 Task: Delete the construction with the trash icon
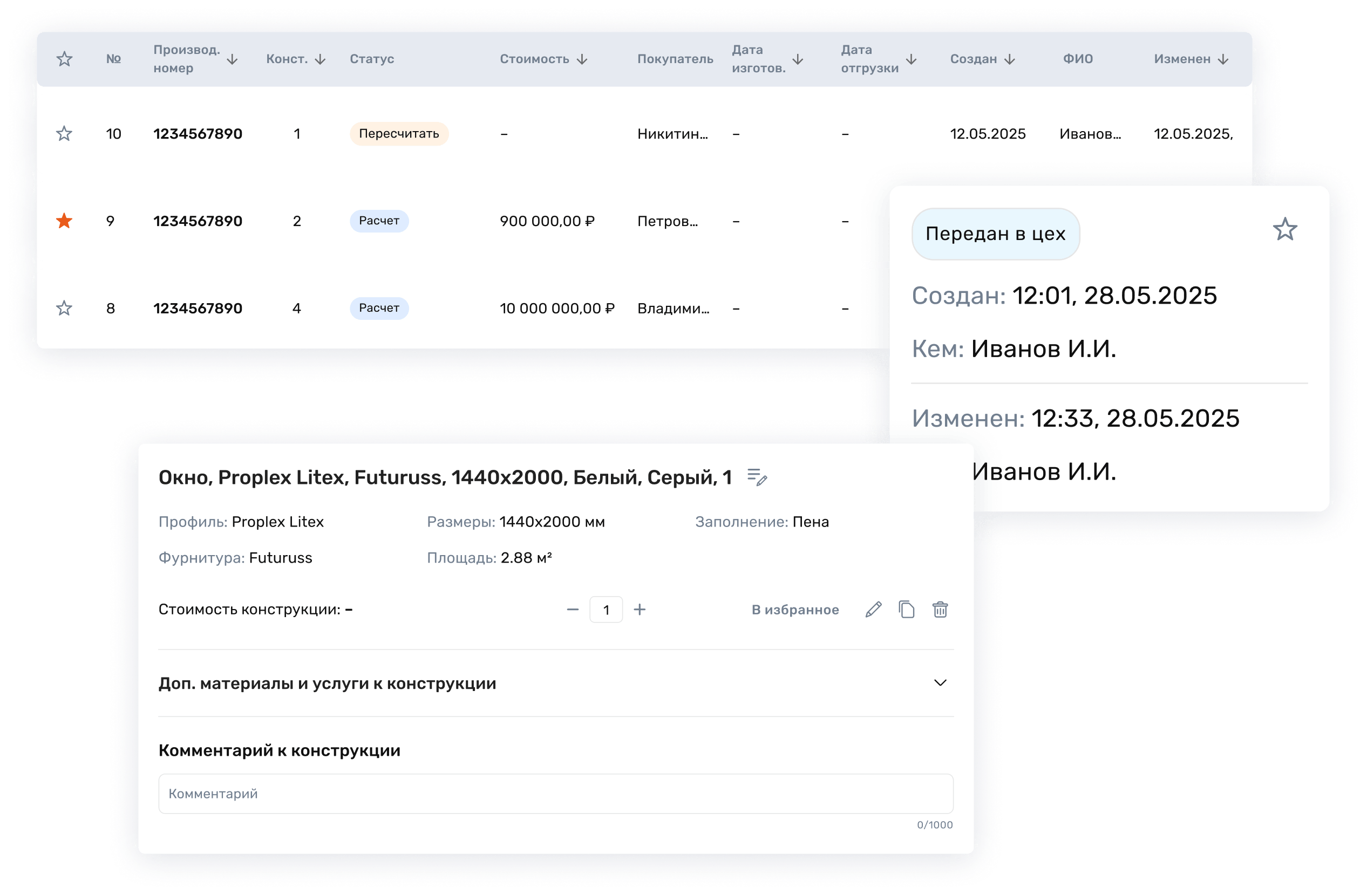pyautogui.click(x=940, y=609)
